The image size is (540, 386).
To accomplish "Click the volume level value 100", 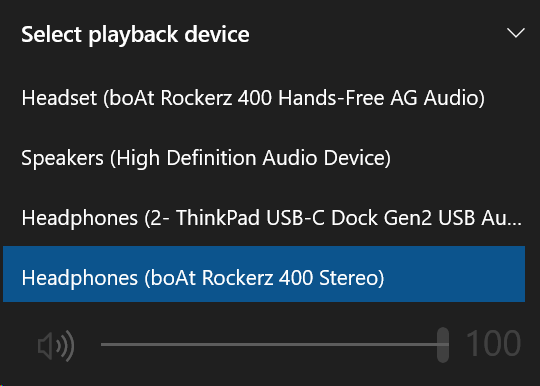I will 493,343.
